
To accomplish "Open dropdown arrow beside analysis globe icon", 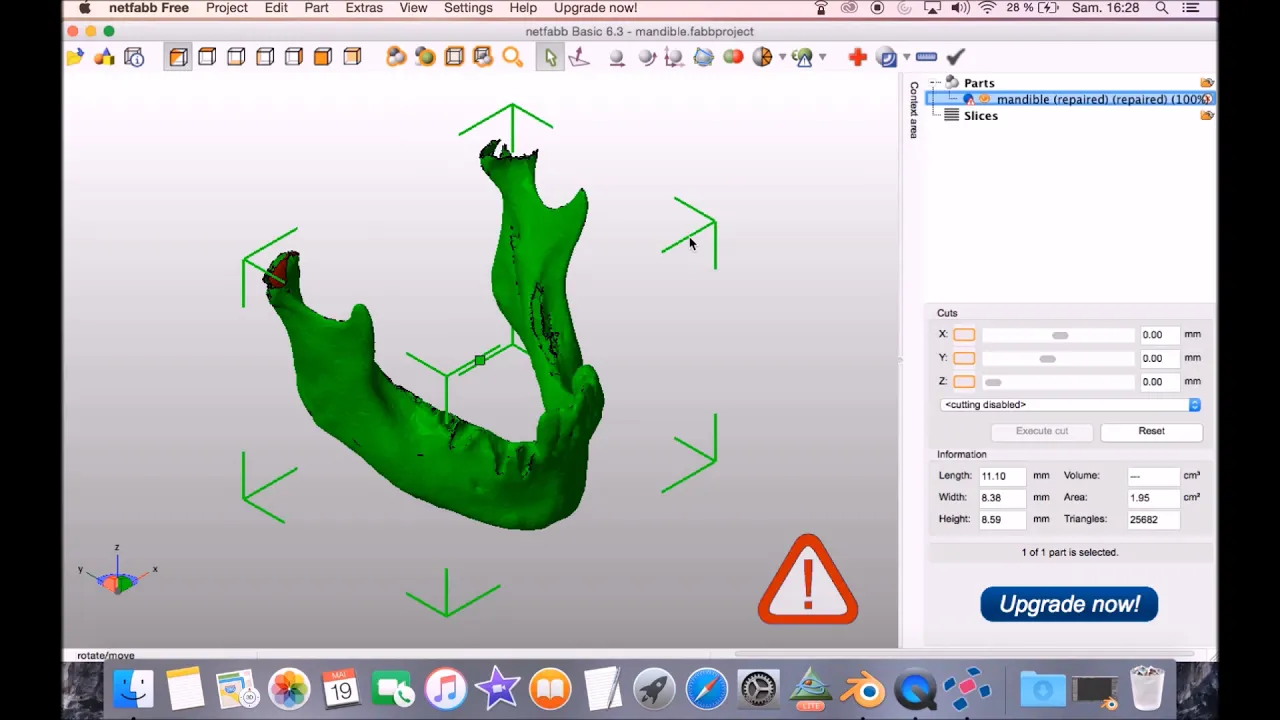I will (822, 57).
